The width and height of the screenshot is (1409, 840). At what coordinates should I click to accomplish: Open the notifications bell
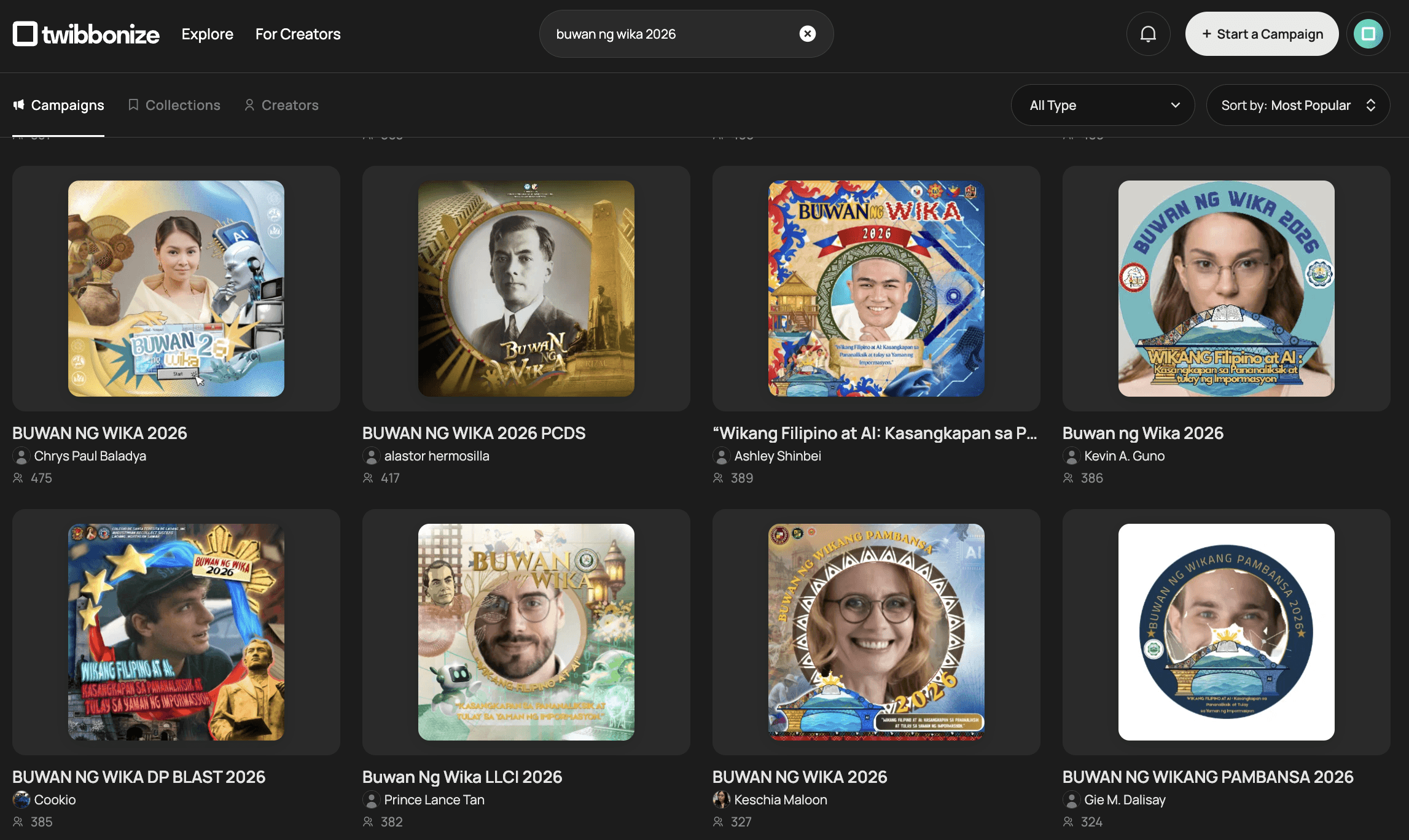[1148, 34]
